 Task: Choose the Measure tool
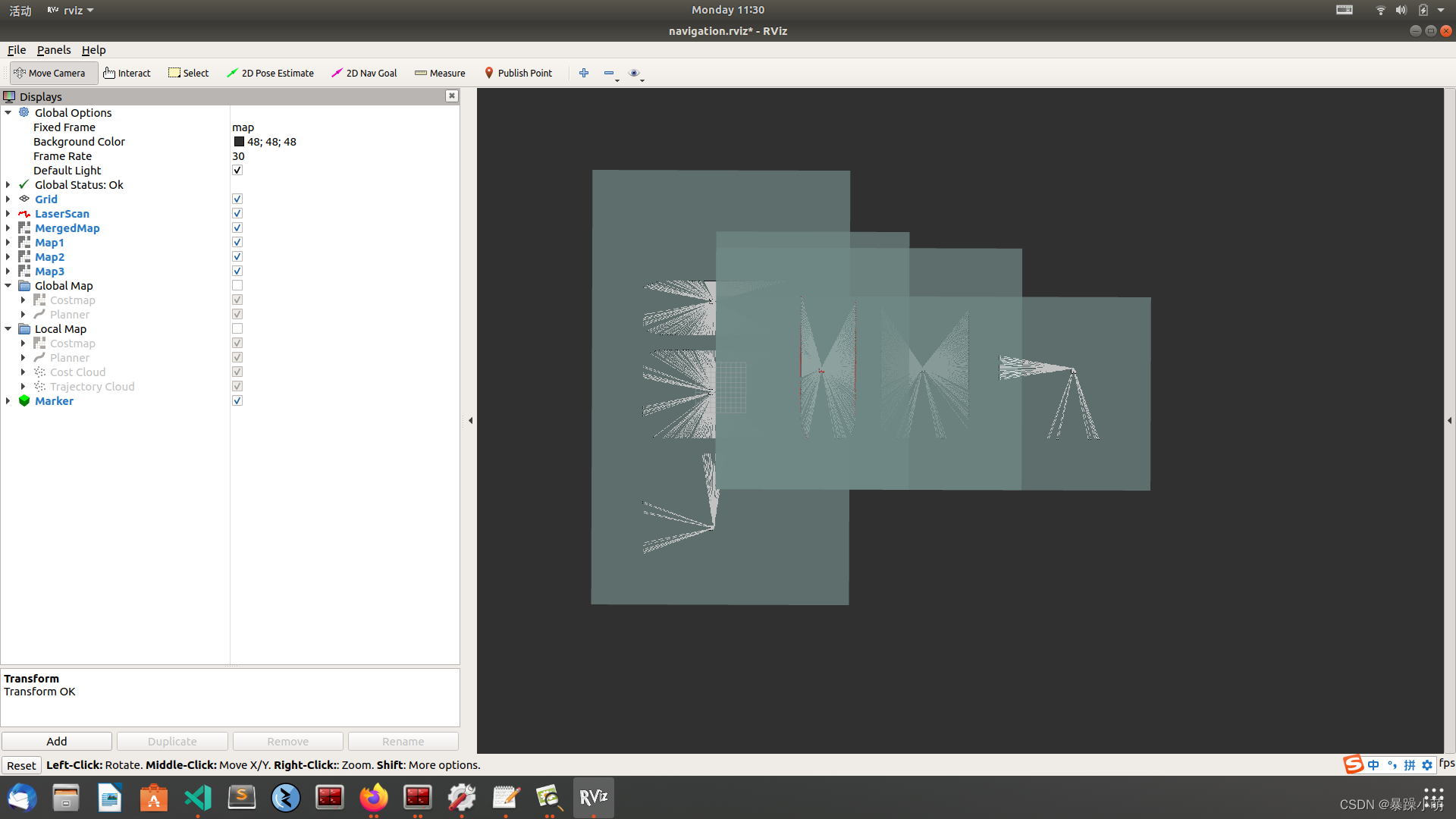[x=440, y=73]
